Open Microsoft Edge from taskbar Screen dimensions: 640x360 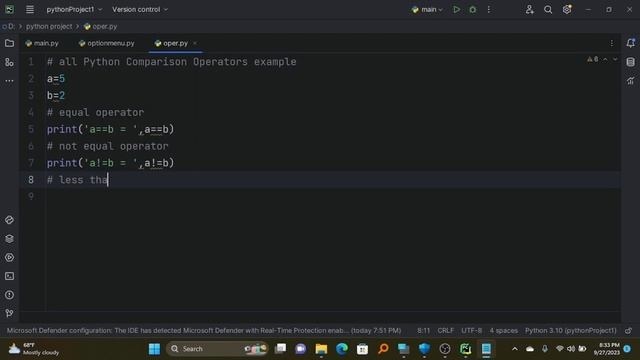(342, 349)
